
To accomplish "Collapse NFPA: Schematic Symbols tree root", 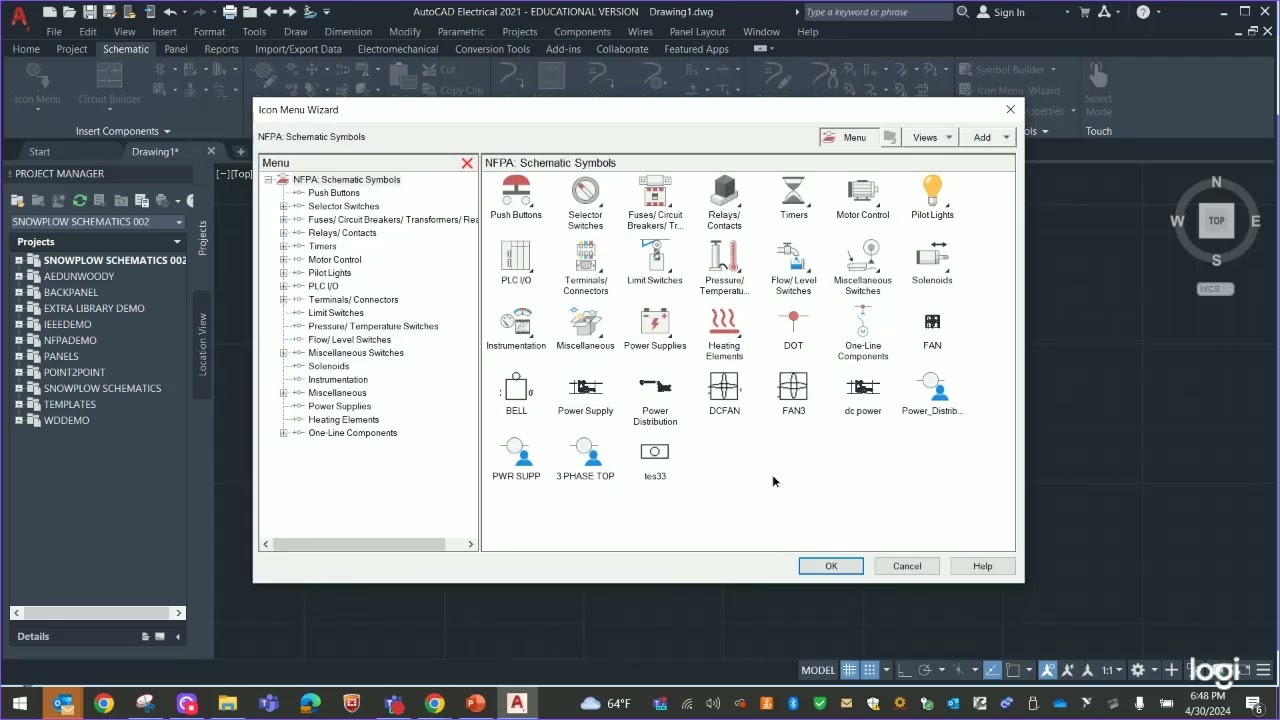I will tap(268, 180).
